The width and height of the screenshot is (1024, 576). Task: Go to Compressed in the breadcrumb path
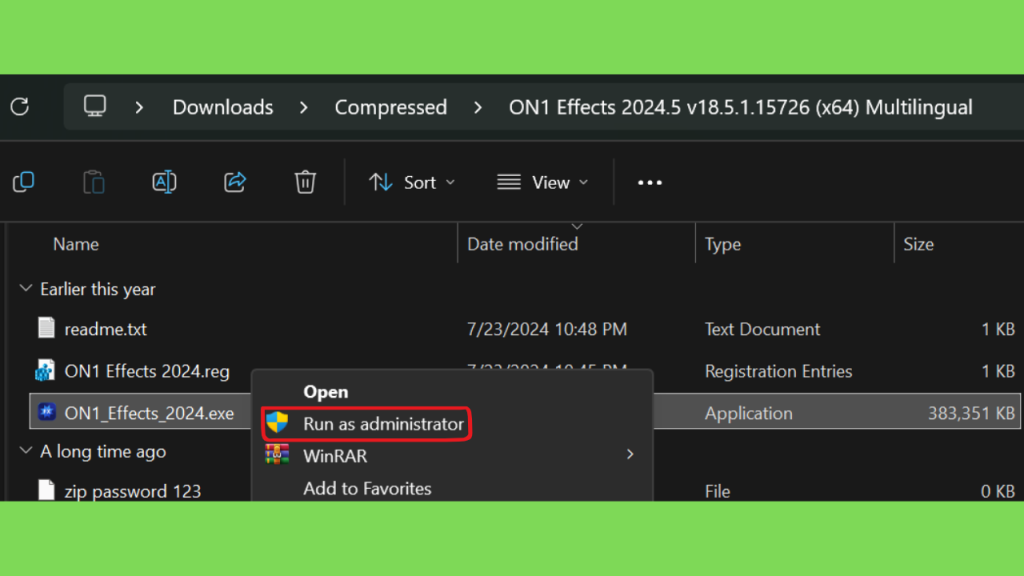pos(391,107)
